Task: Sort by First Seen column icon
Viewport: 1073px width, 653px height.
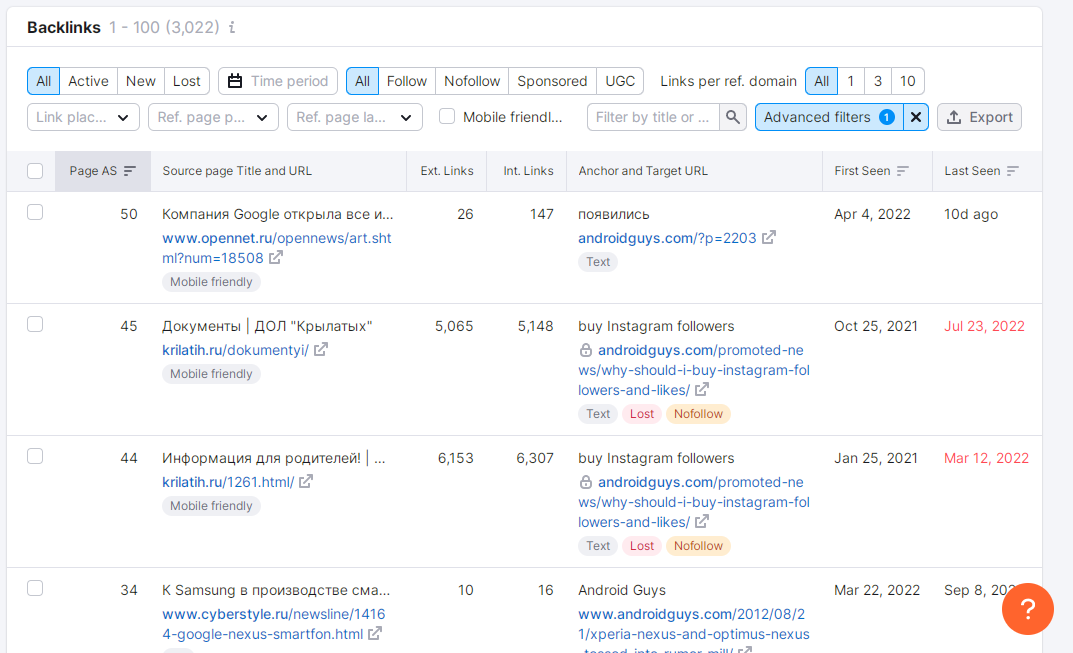Action: (903, 171)
